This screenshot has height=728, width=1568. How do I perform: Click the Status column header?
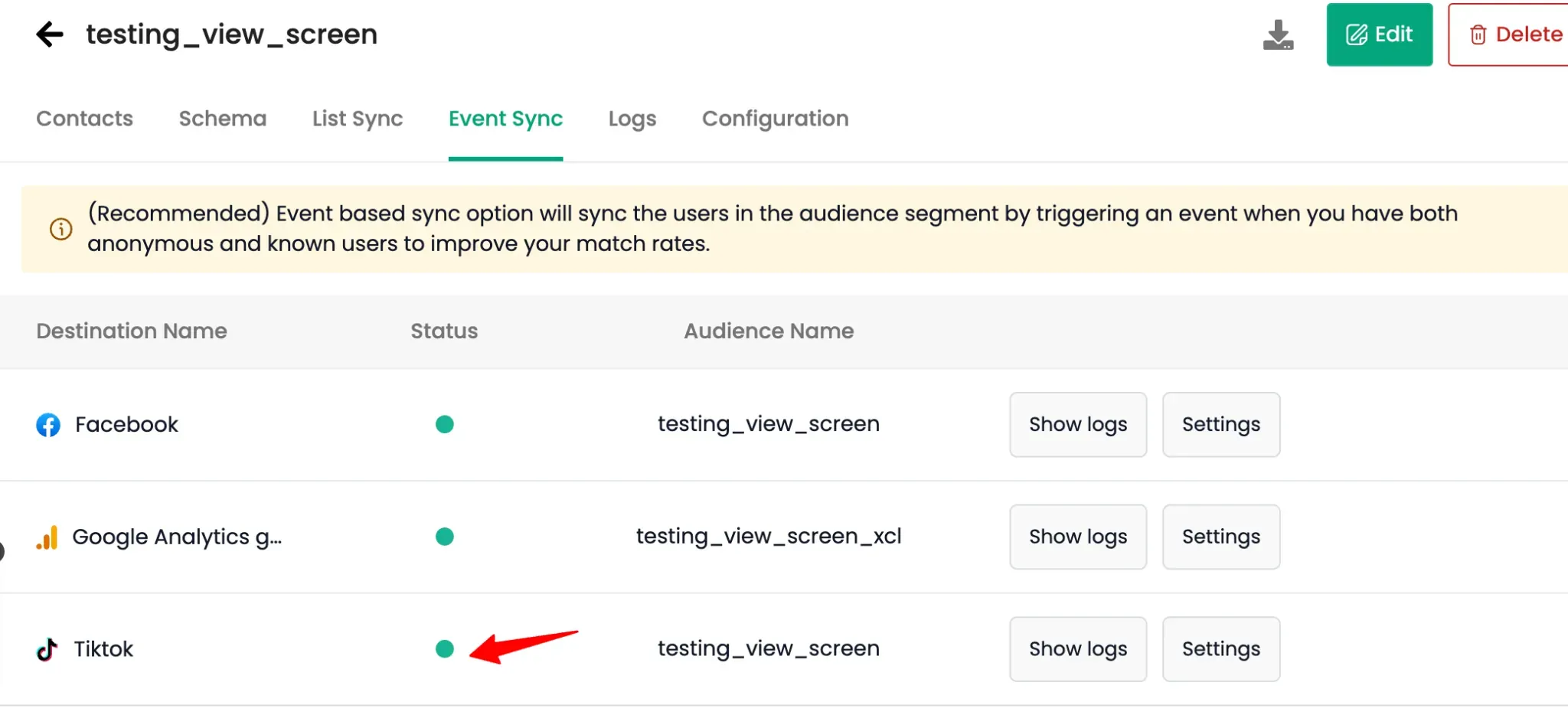coord(444,331)
